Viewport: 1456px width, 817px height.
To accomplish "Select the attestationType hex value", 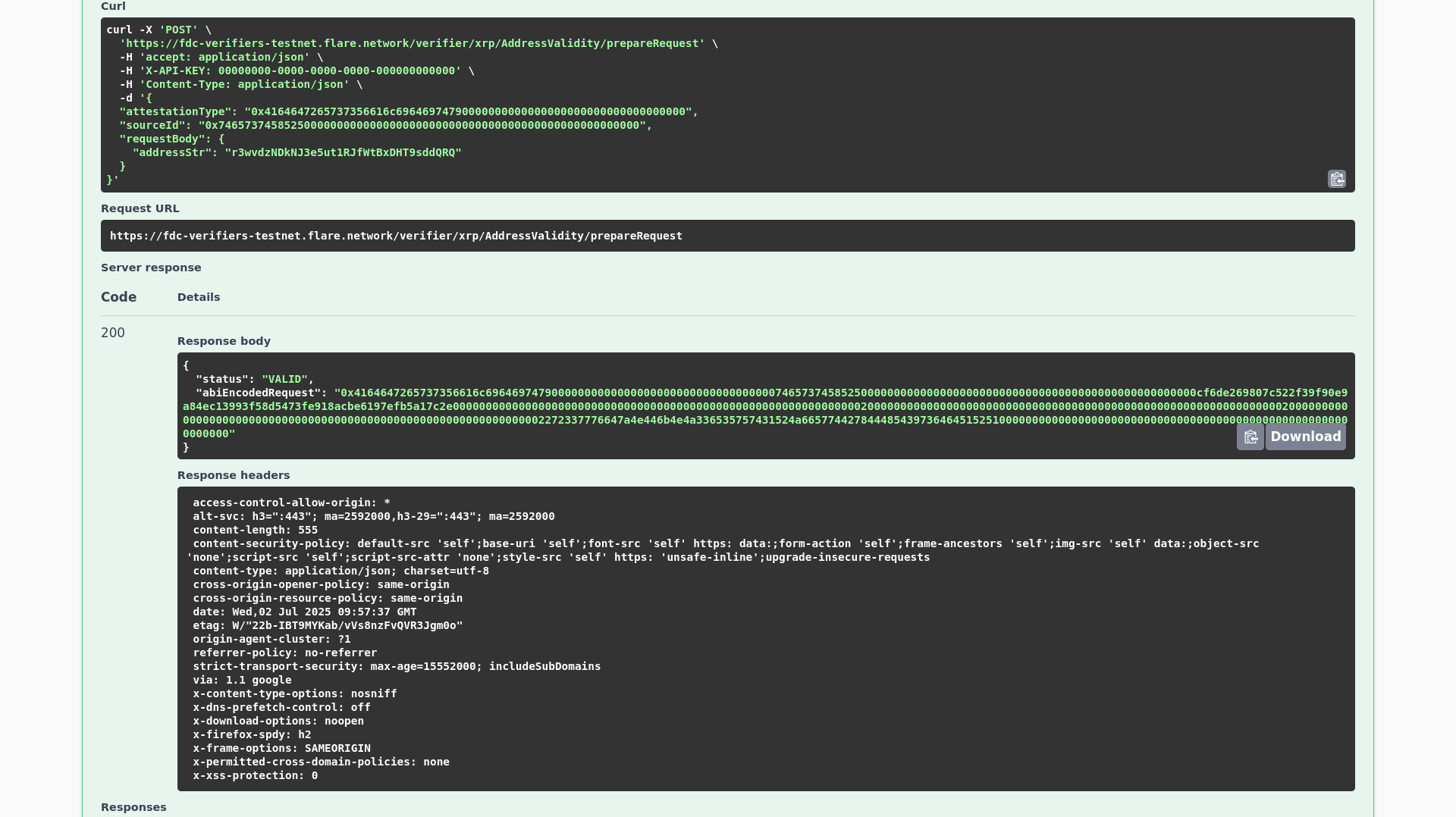I will (469, 111).
